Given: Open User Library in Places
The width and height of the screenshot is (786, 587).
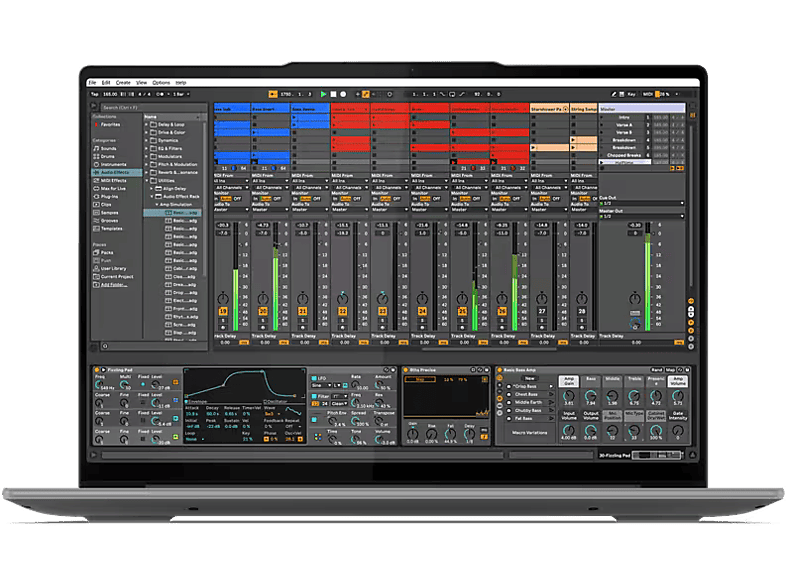Looking at the screenshot, I should [x=113, y=269].
